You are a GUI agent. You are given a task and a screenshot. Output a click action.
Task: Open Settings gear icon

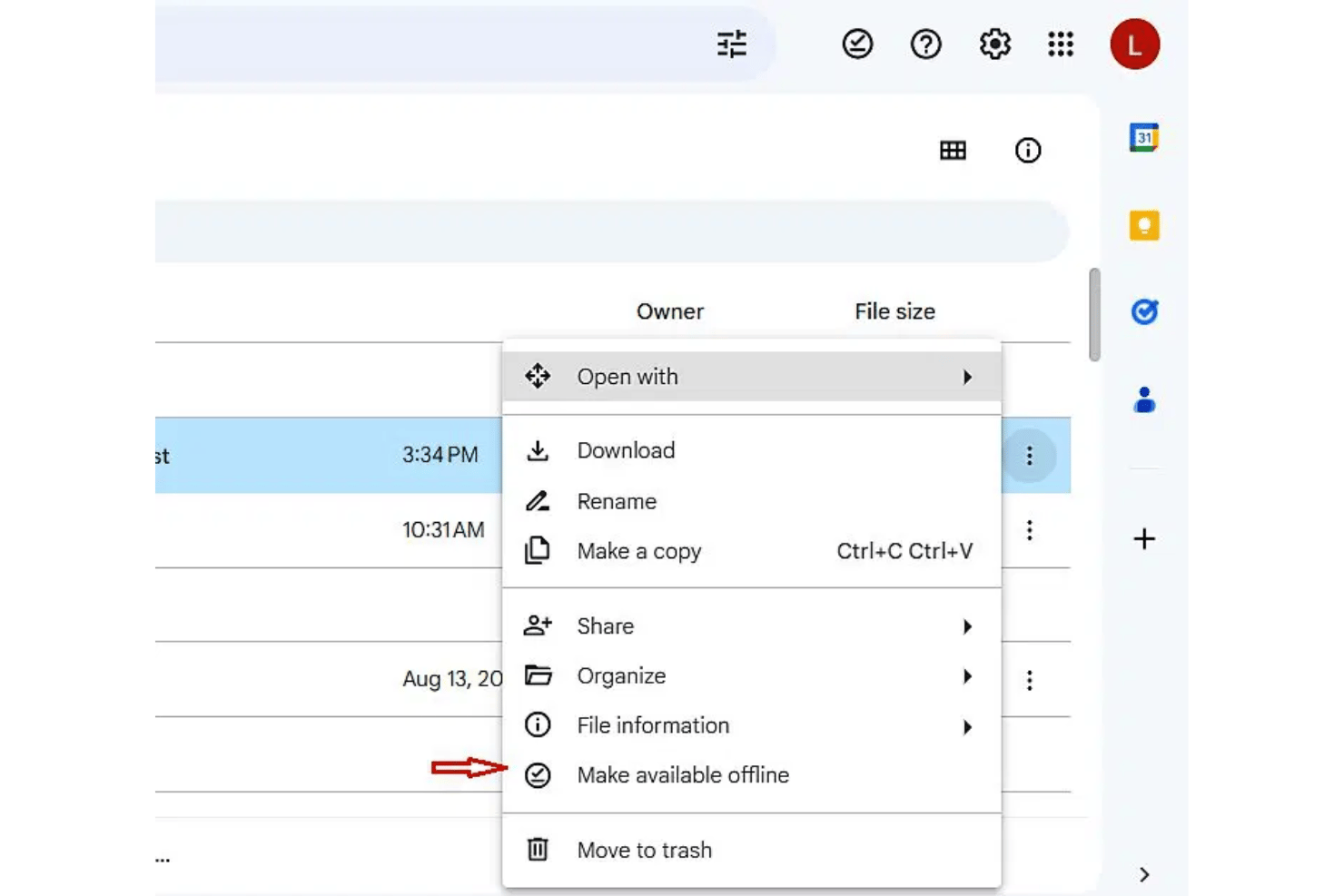coord(994,44)
